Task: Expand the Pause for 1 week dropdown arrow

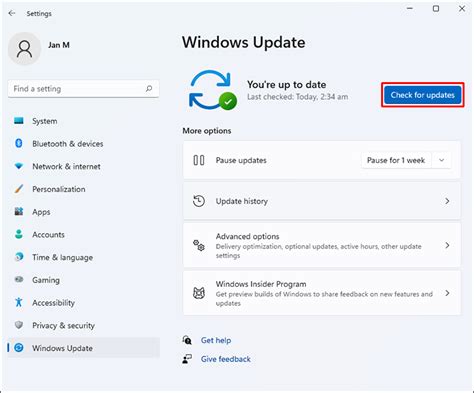Action: point(442,160)
